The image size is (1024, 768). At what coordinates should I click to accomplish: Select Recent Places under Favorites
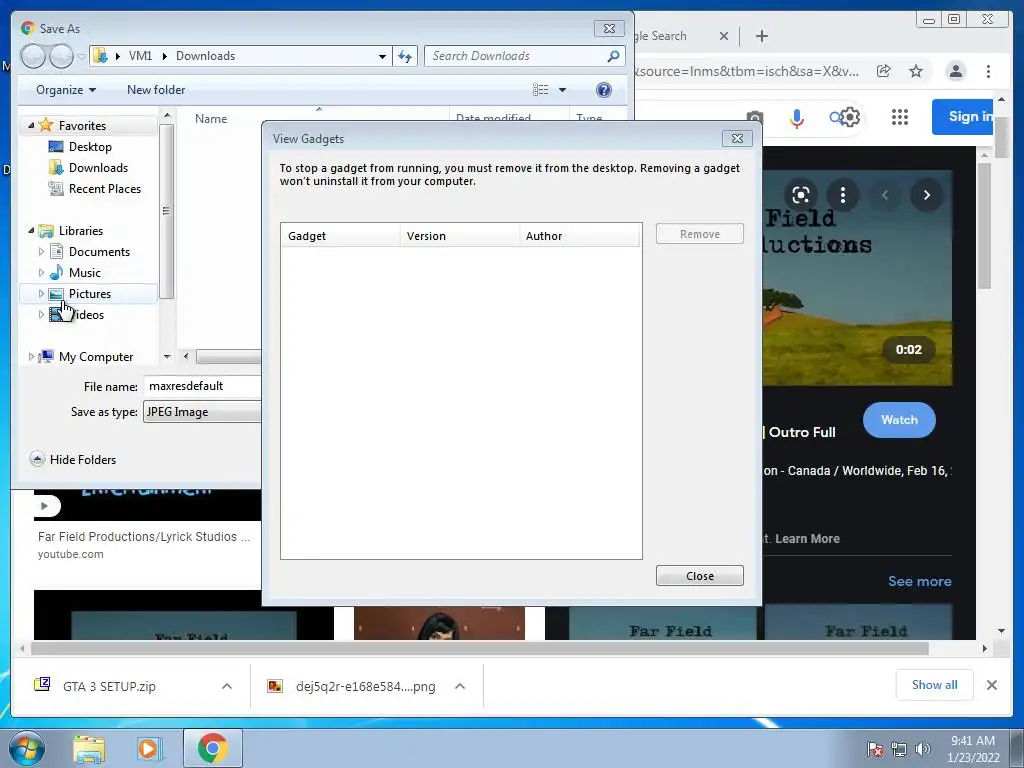pos(104,189)
